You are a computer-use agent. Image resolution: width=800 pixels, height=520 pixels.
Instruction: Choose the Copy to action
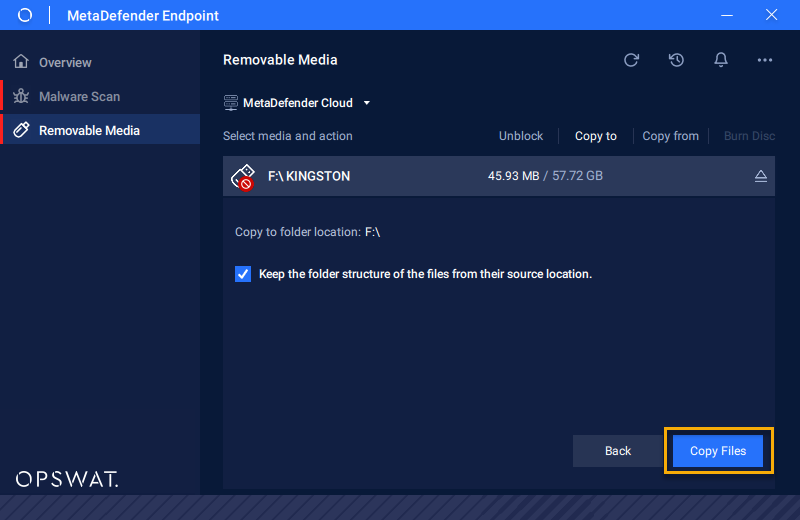click(595, 136)
